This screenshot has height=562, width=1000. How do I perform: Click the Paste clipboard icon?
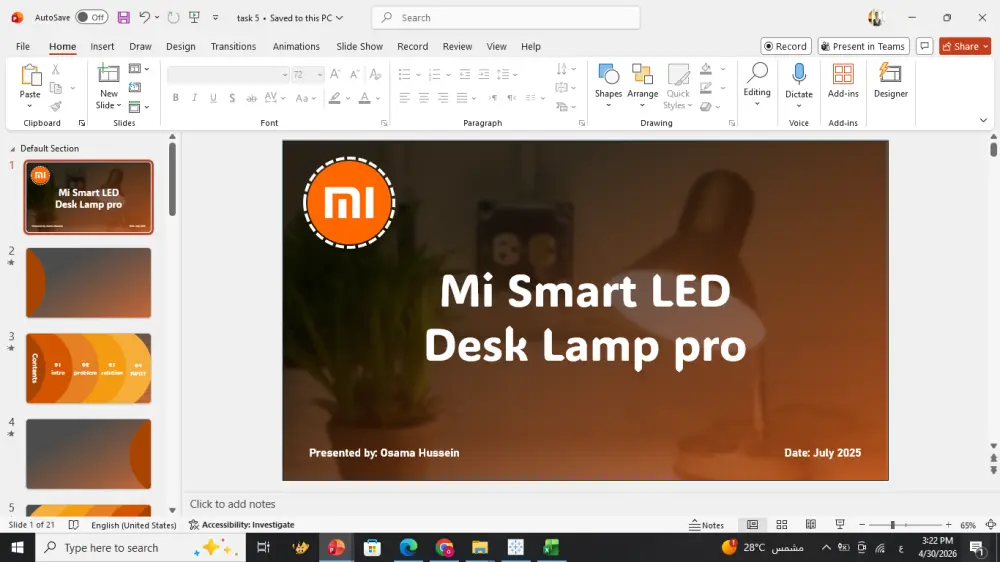[x=30, y=75]
